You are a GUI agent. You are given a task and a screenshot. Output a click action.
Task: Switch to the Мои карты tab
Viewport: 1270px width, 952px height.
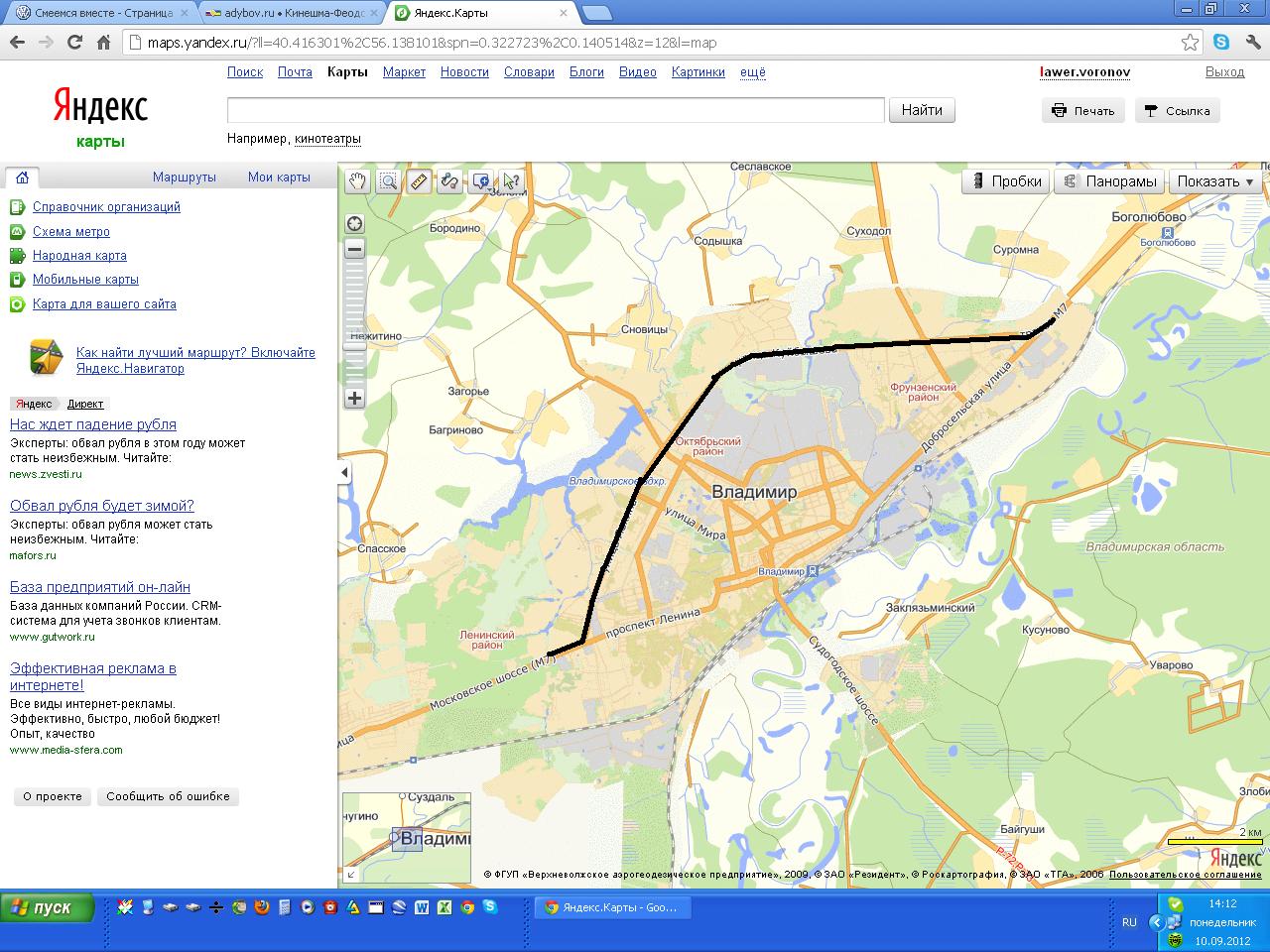click(x=279, y=178)
